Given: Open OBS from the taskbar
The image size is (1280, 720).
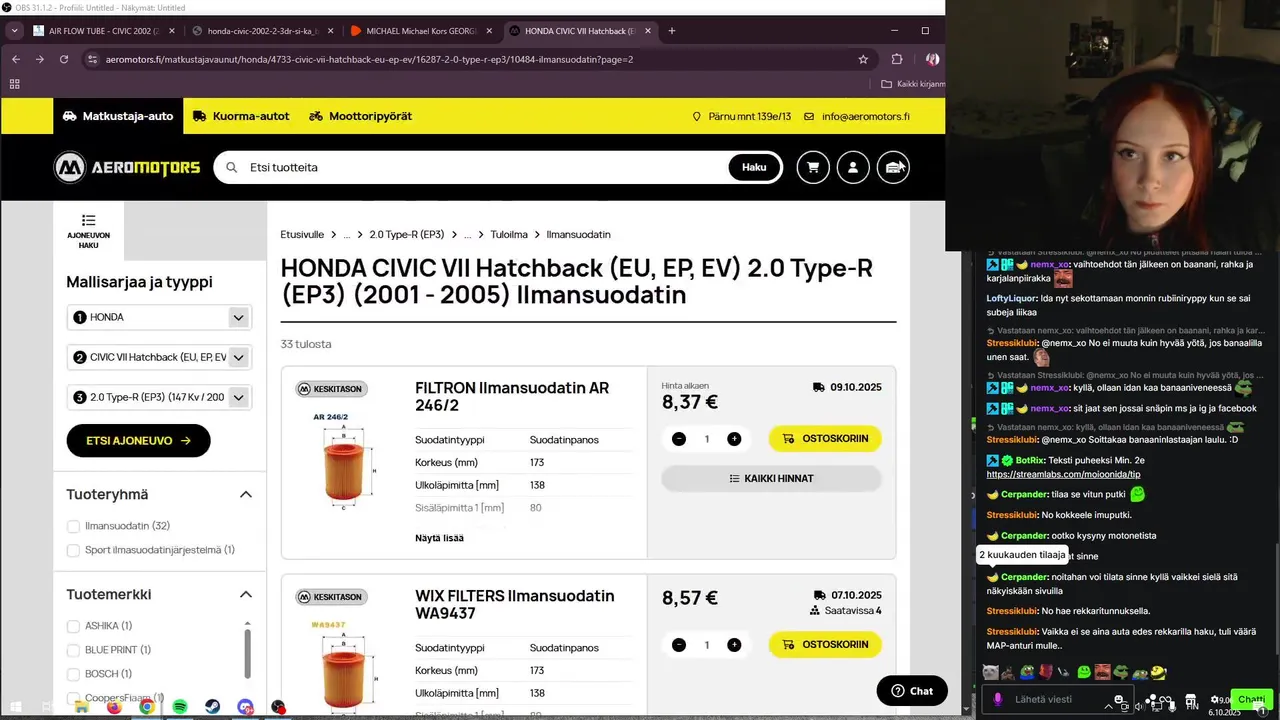Looking at the screenshot, I should (x=278, y=707).
